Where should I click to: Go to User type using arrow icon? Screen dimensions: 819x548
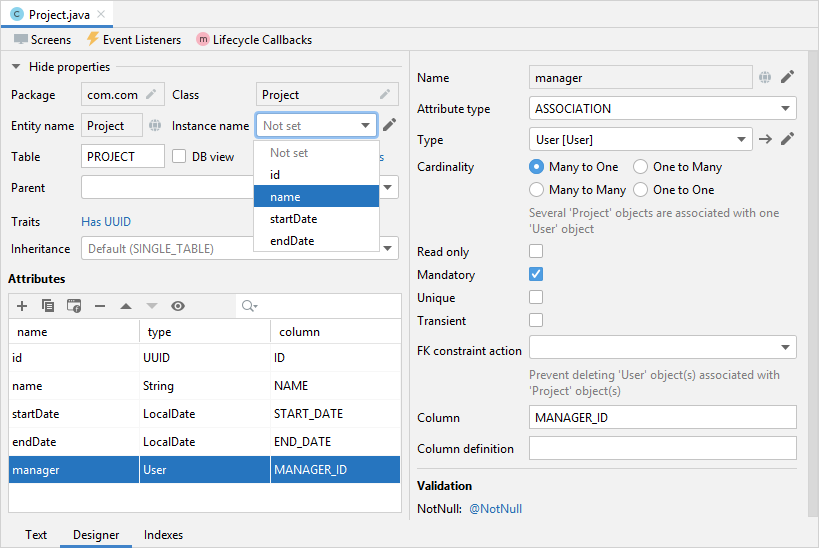tap(765, 139)
